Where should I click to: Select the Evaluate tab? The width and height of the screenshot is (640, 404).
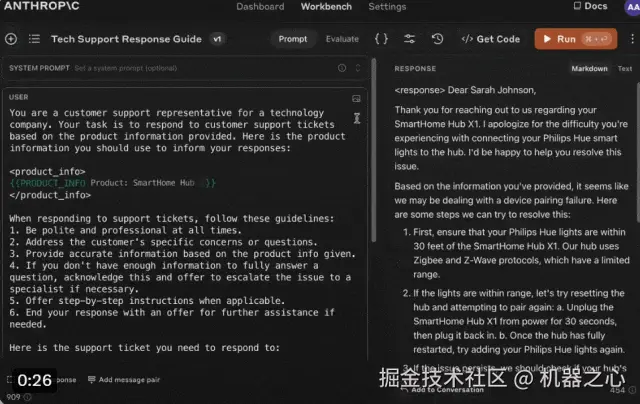[x=342, y=39]
